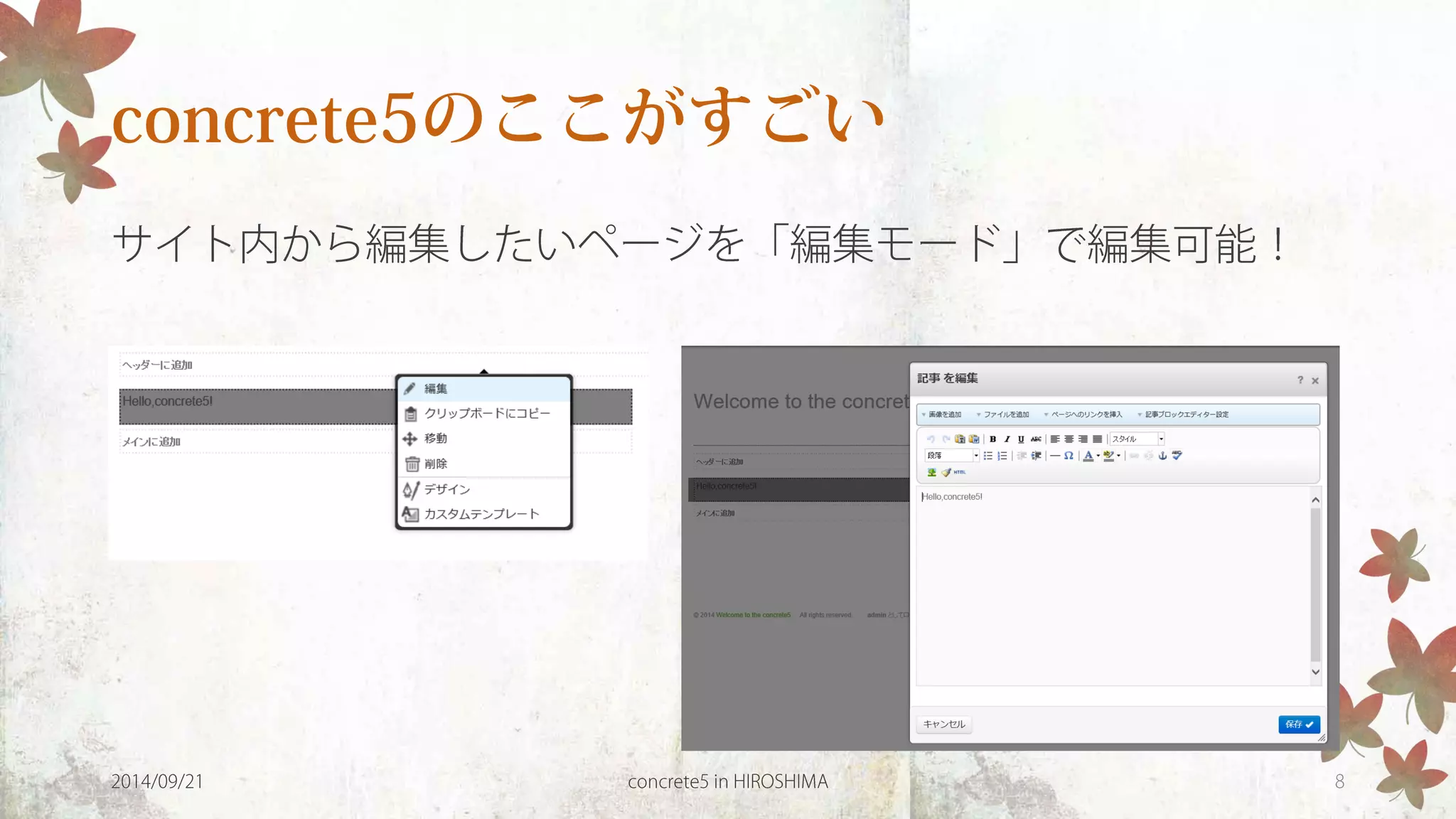
Task: Click the Omega special character icon
Action: click(x=1069, y=456)
